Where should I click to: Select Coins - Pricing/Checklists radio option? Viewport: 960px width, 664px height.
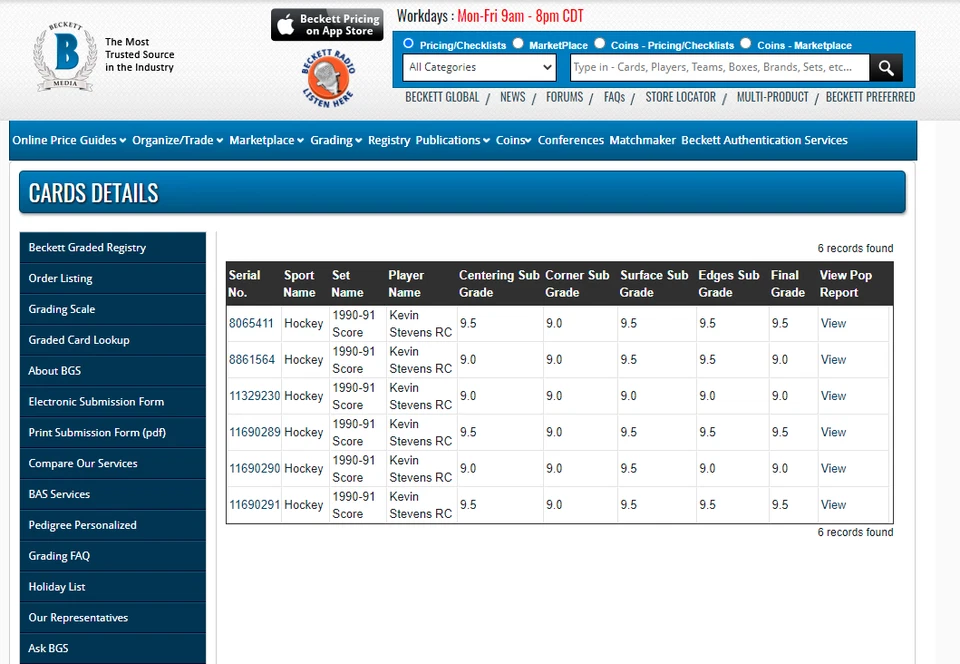599,43
